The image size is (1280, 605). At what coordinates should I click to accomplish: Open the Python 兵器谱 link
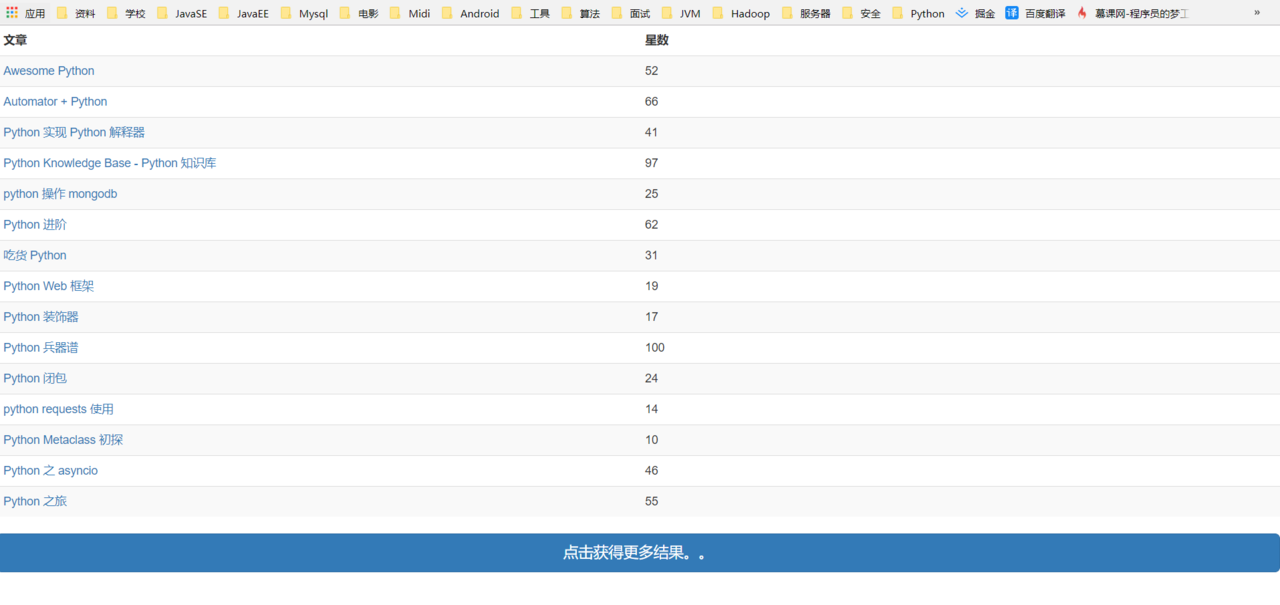click(x=41, y=348)
